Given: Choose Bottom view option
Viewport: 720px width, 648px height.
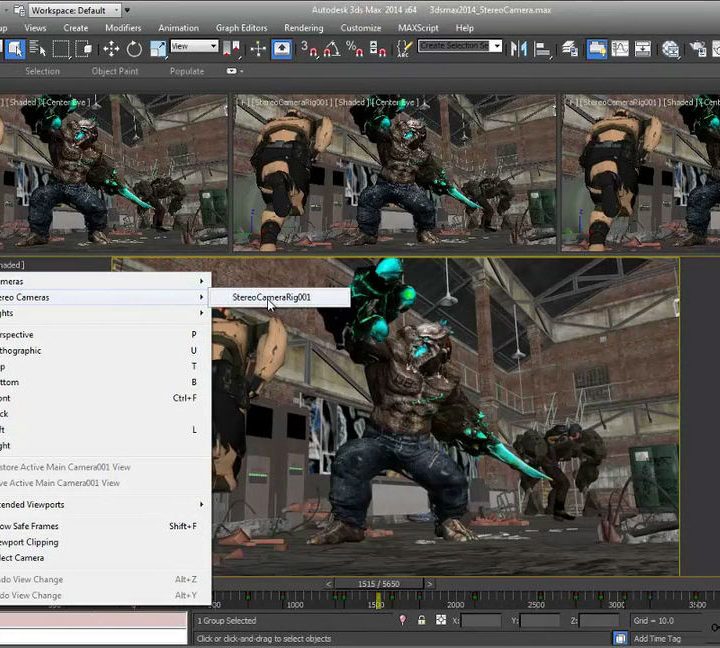Looking at the screenshot, I should click(x=103, y=382).
